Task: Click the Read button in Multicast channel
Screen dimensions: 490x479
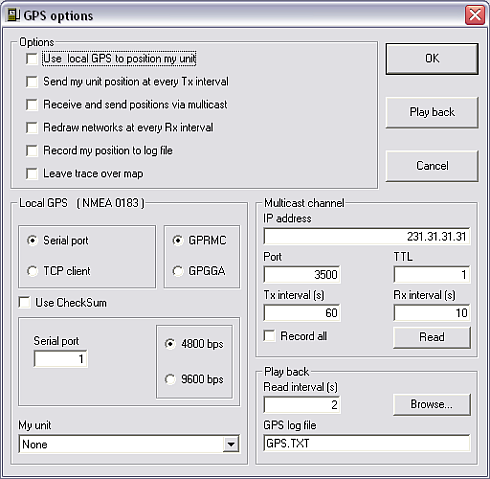Action: click(432, 337)
